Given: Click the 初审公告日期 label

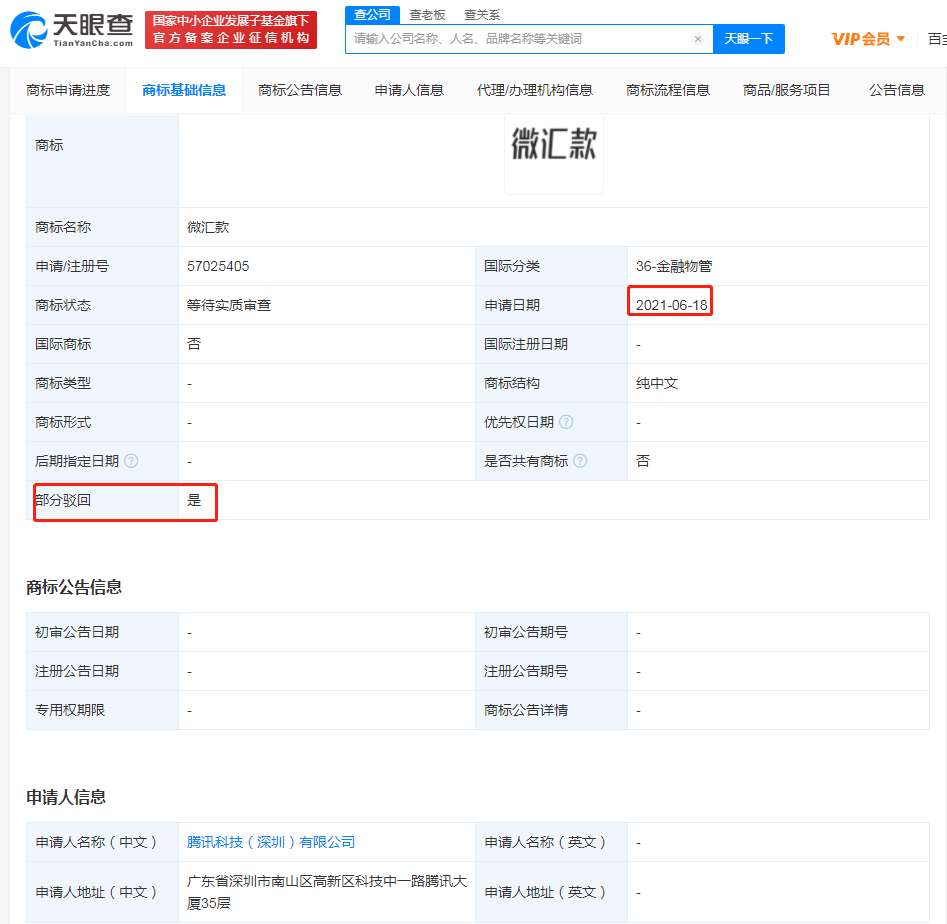Looking at the screenshot, I should (x=77, y=632).
